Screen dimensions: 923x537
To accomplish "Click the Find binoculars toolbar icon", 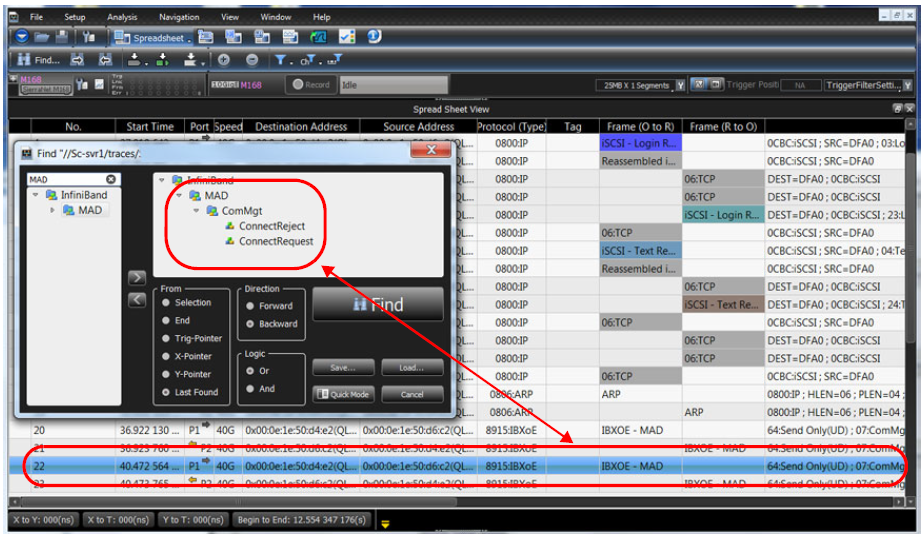I will coord(24,59).
